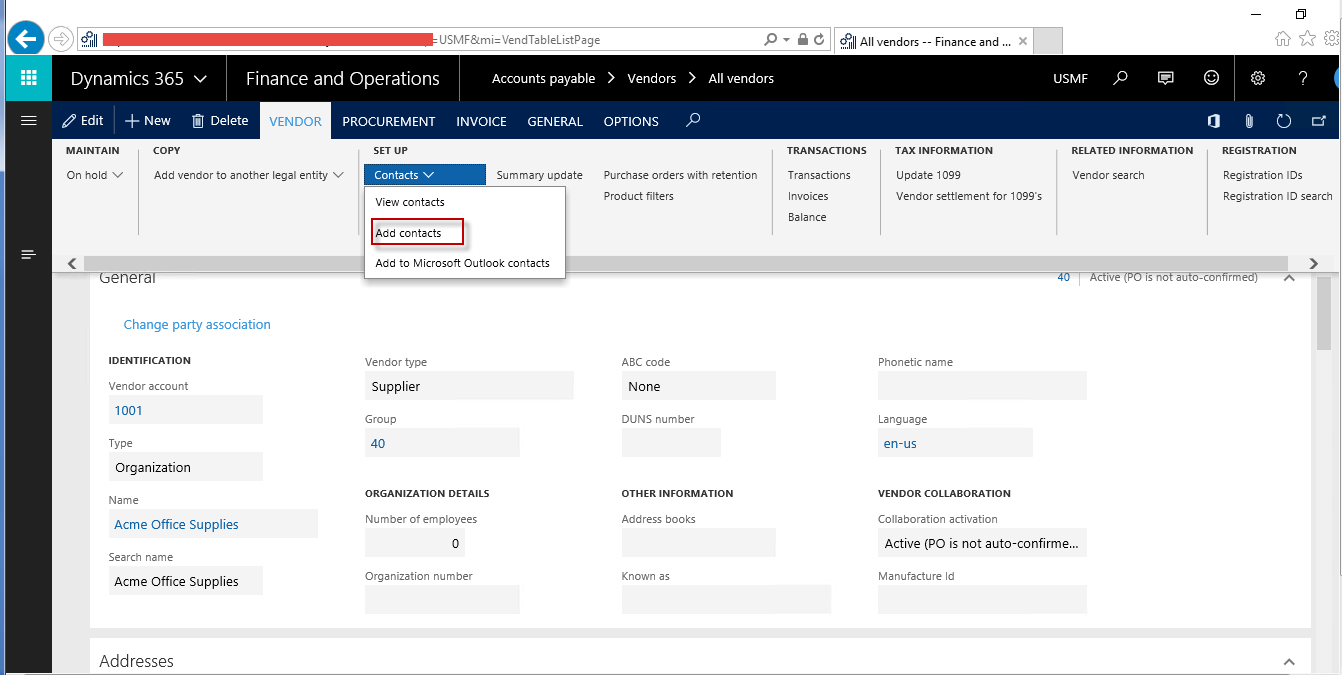Start a search with the magnifier icon
Image resolution: width=1342 pixels, height=675 pixels.
pyautogui.click(x=1120, y=77)
